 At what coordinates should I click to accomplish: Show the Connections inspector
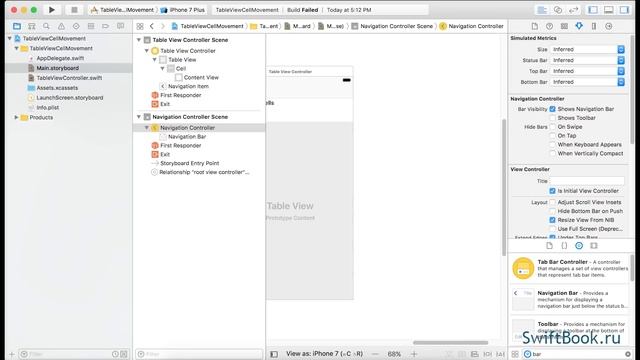pyautogui.click(x=609, y=26)
